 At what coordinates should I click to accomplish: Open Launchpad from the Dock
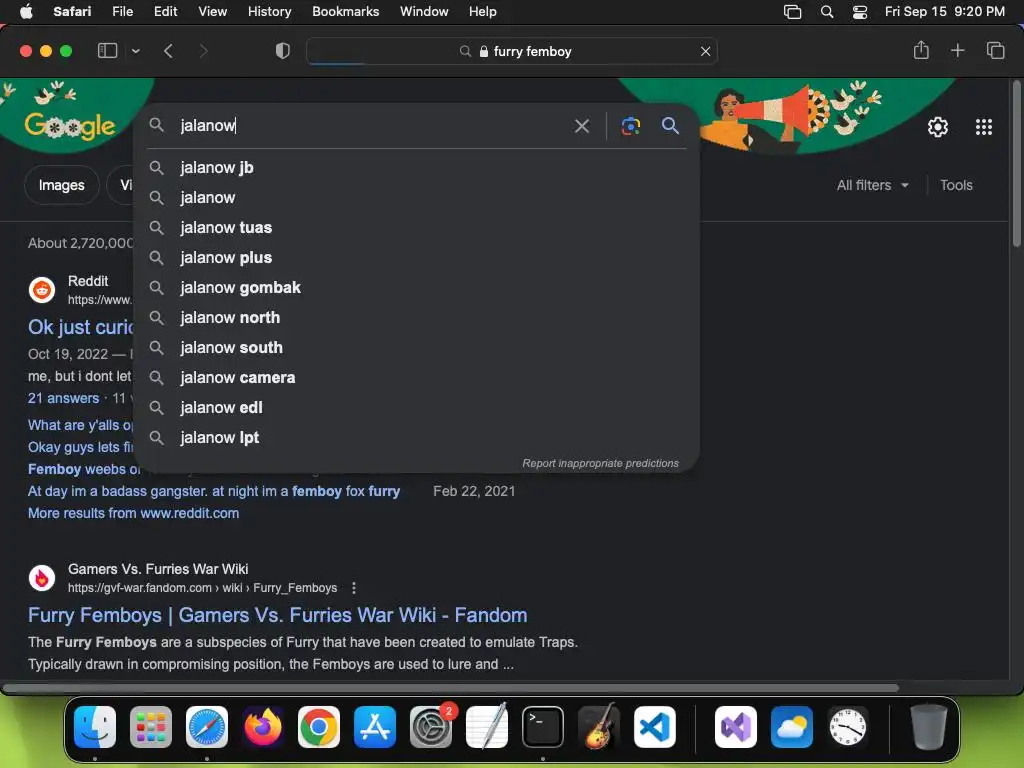(x=151, y=727)
